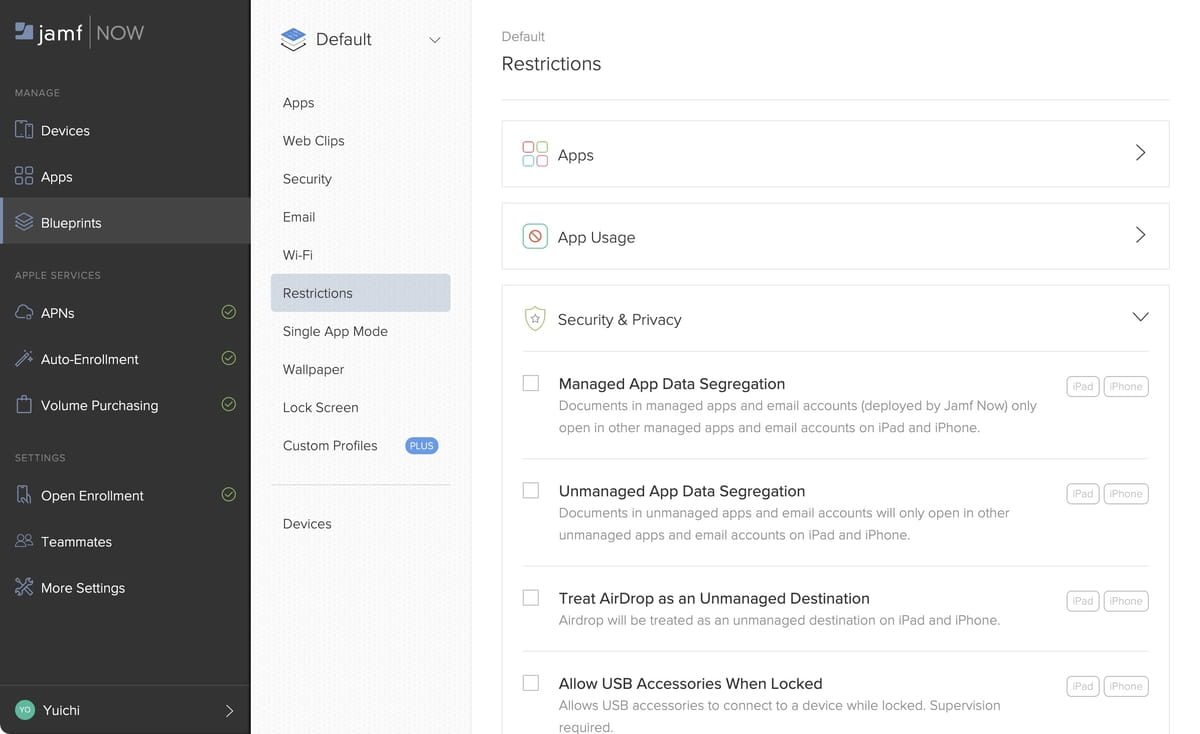This screenshot has width=1200, height=734.
Task: Click the Open Enrollment device icon
Action: tap(24, 495)
